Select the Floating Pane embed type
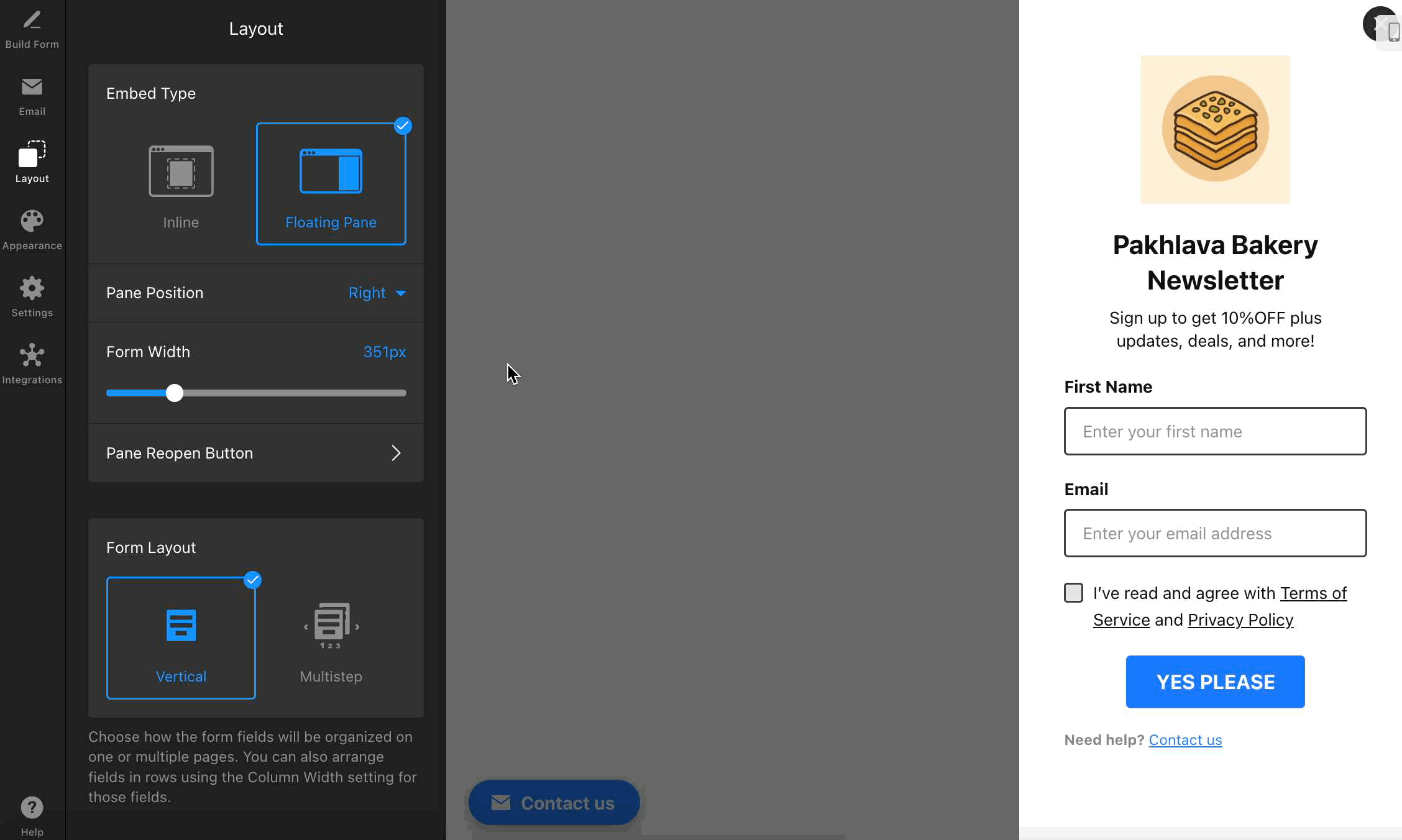The height and width of the screenshot is (840, 1402). (x=331, y=184)
